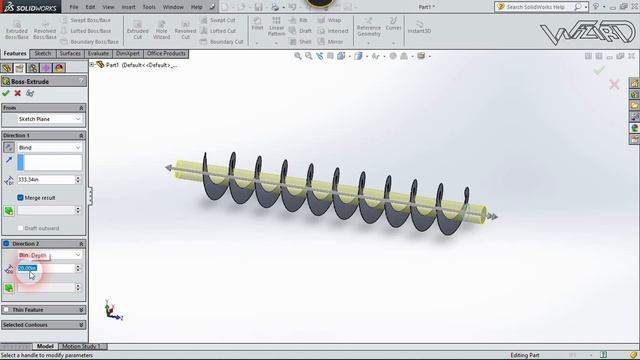This screenshot has height=360, width=640.
Task: Turn on draft in Direction 1
Action: [x=9, y=211]
